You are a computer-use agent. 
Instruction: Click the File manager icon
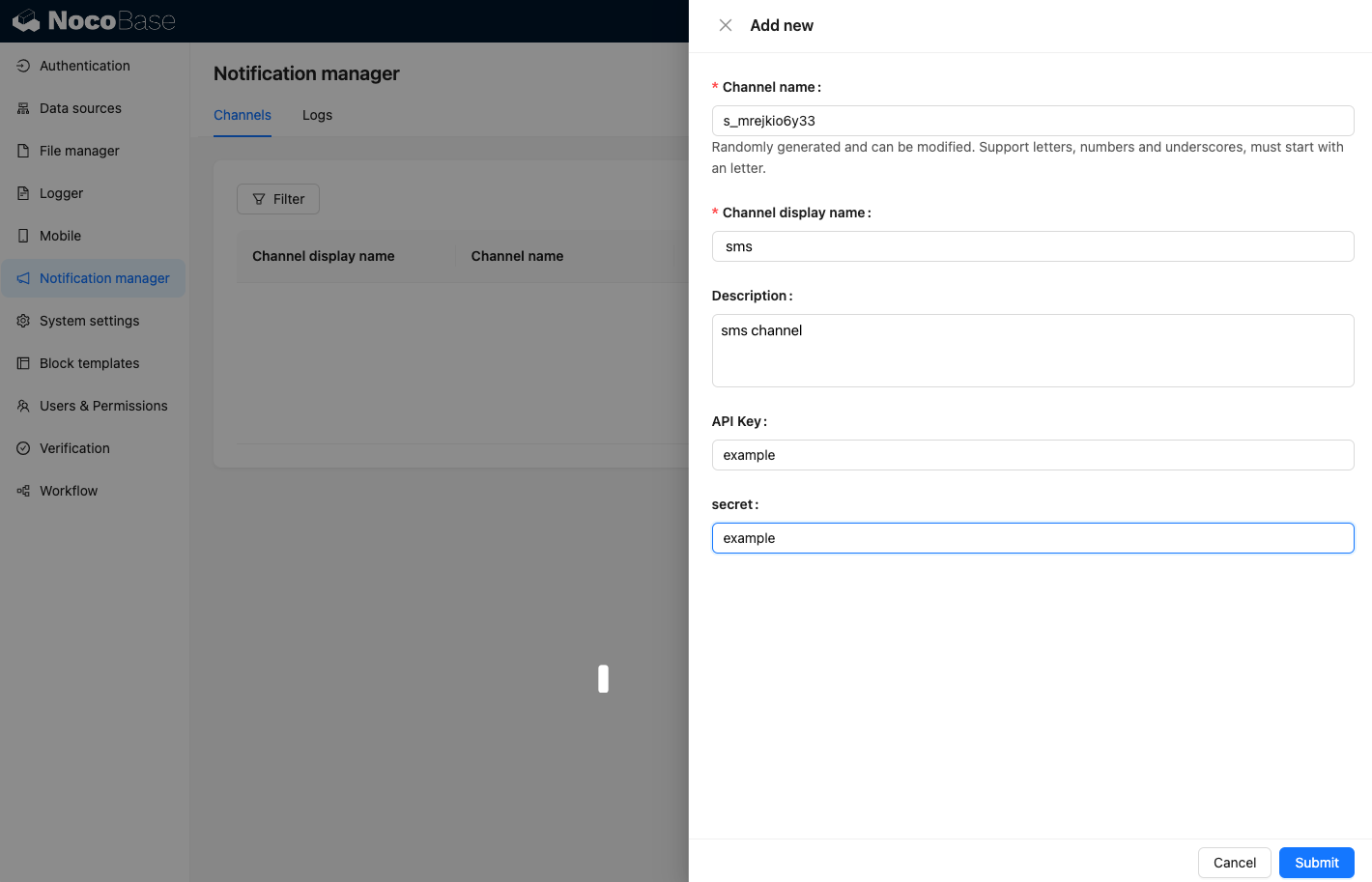(23, 151)
